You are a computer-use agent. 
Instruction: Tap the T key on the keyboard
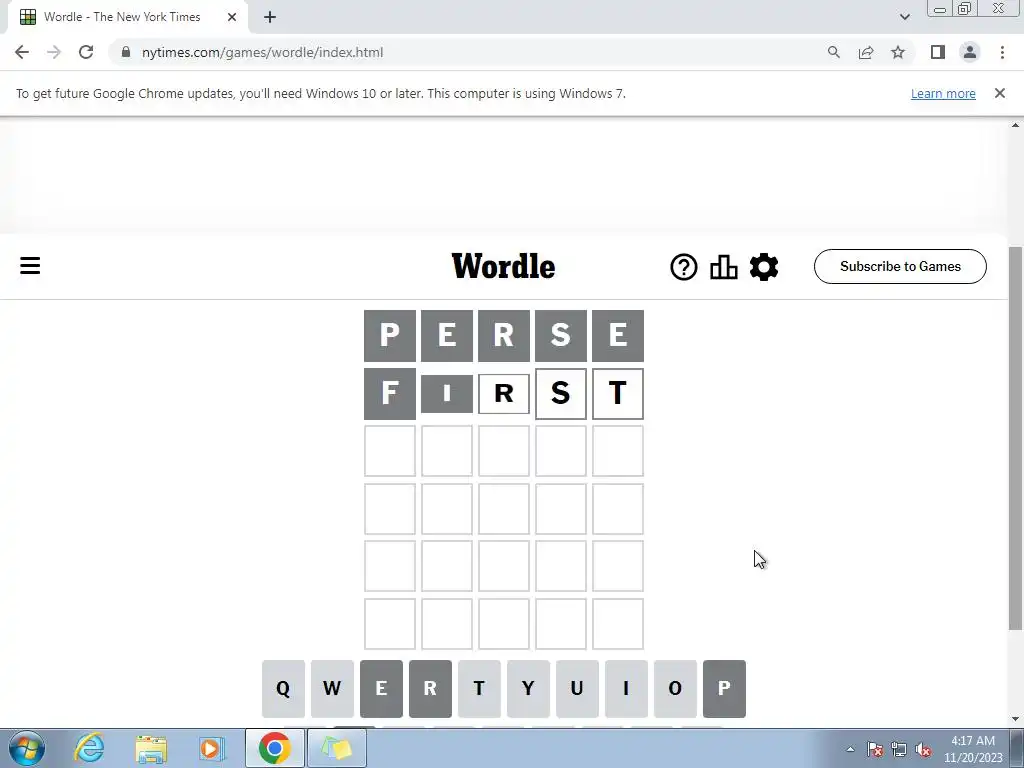tap(479, 688)
